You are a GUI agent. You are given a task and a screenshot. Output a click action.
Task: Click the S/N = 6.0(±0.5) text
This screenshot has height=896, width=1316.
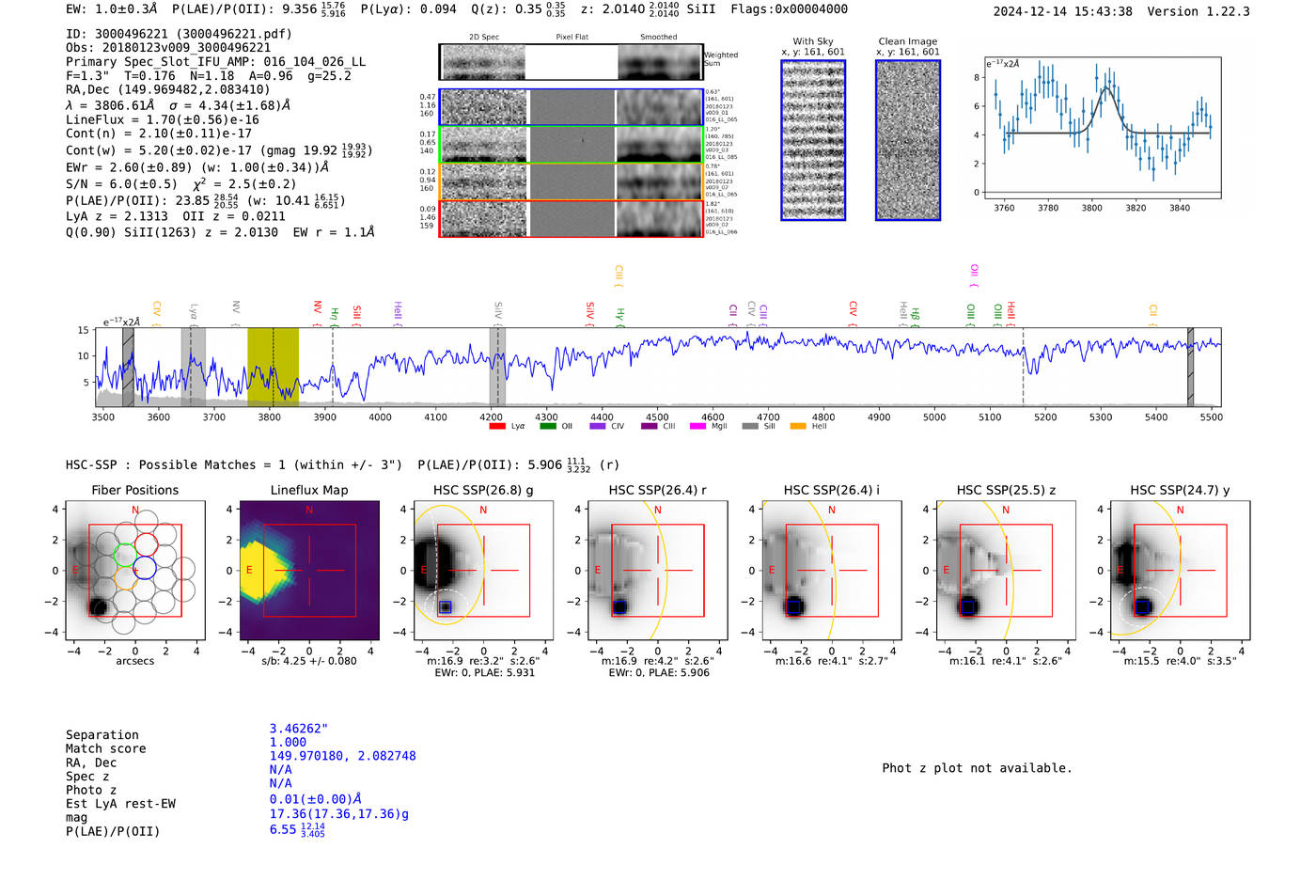121,184
